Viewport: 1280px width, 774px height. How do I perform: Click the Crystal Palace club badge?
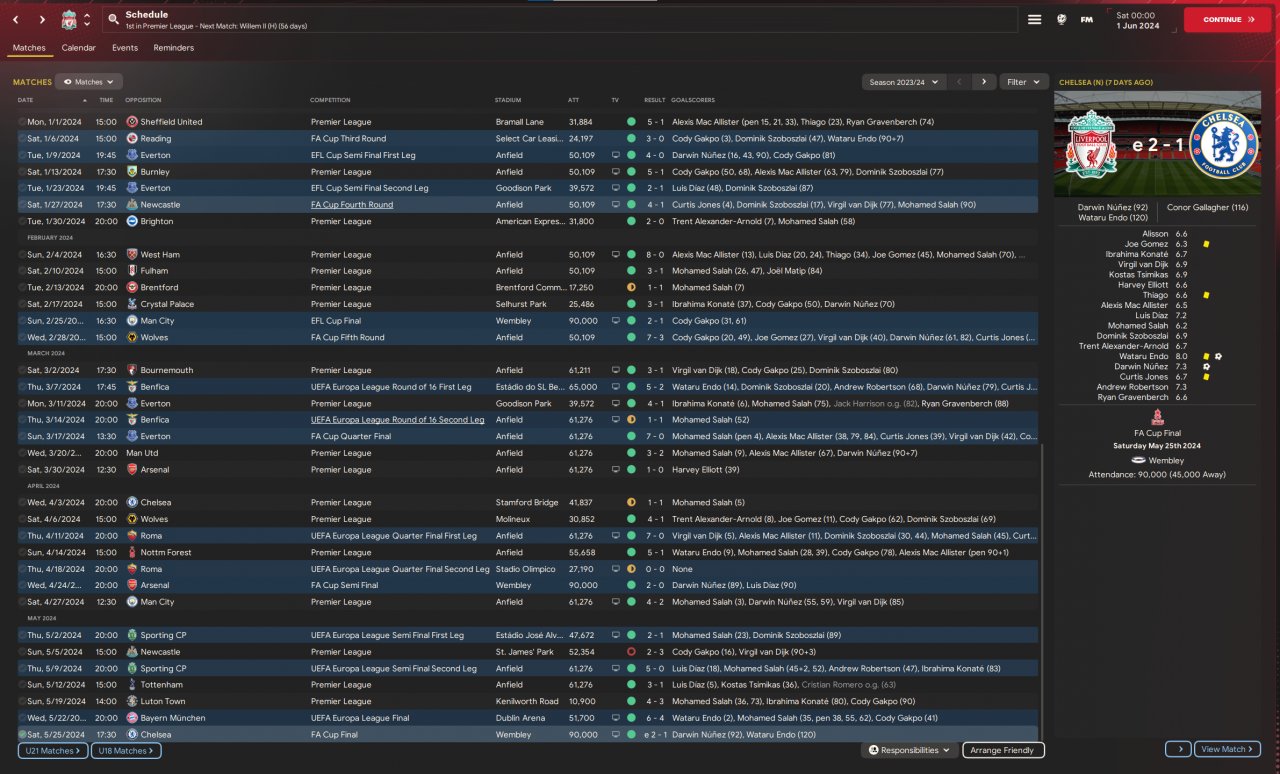tap(132, 304)
